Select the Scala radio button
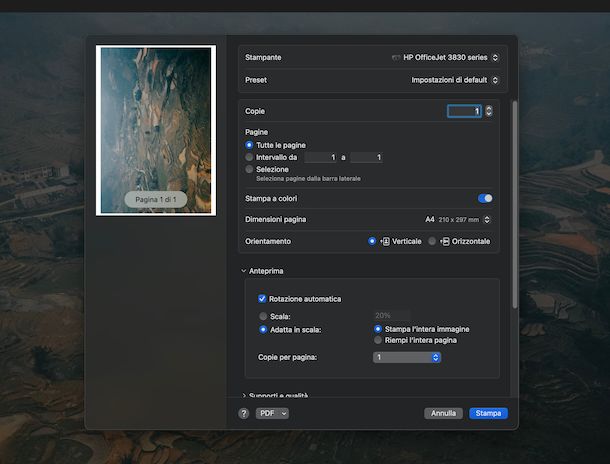This screenshot has width=610, height=464. click(263, 316)
